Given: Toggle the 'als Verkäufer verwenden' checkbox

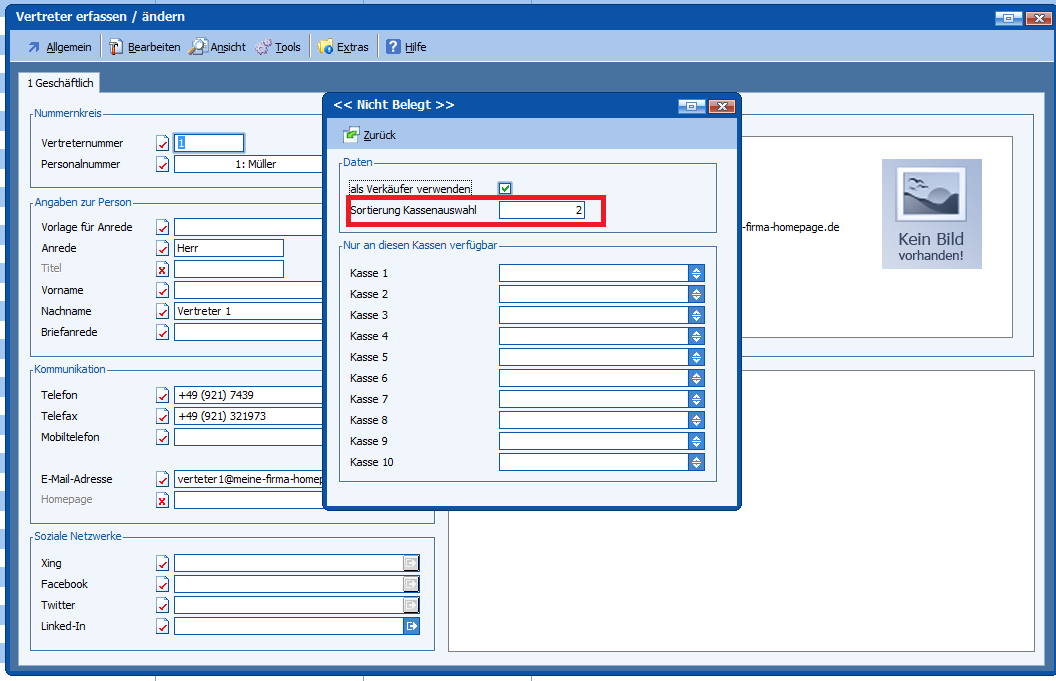Looking at the screenshot, I should 506,189.
